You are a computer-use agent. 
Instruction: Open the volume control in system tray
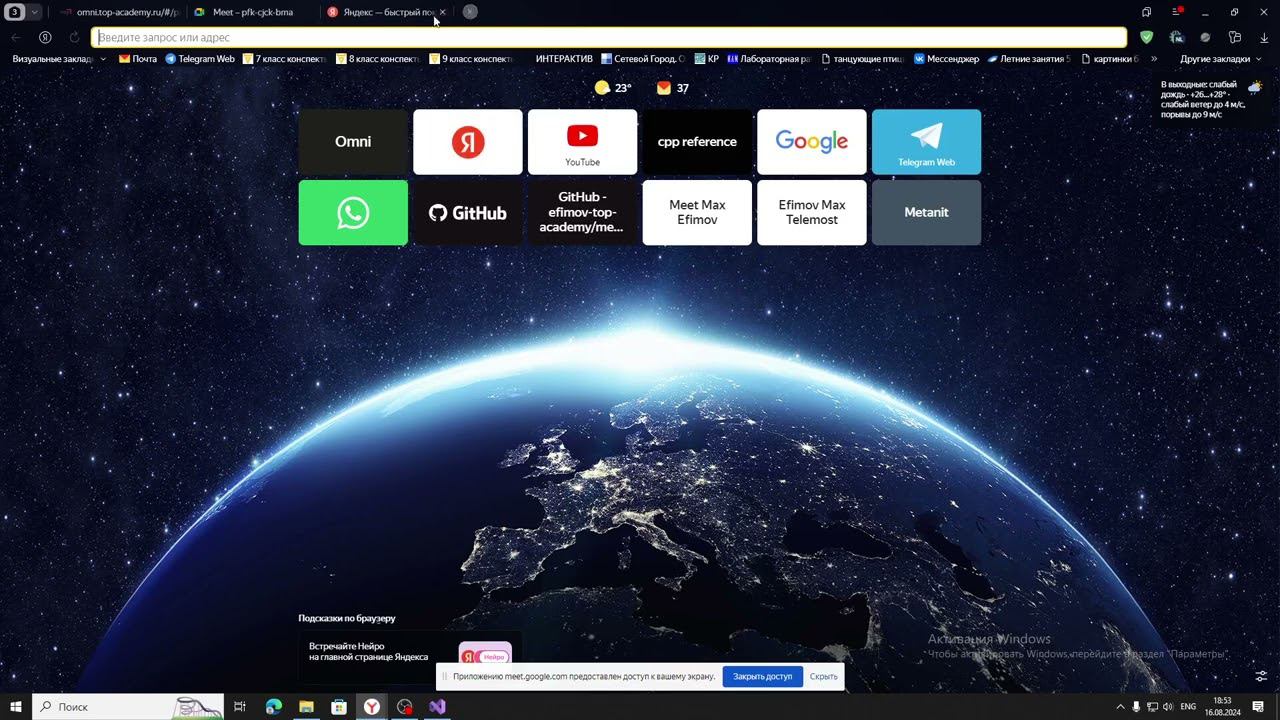click(1168, 707)
